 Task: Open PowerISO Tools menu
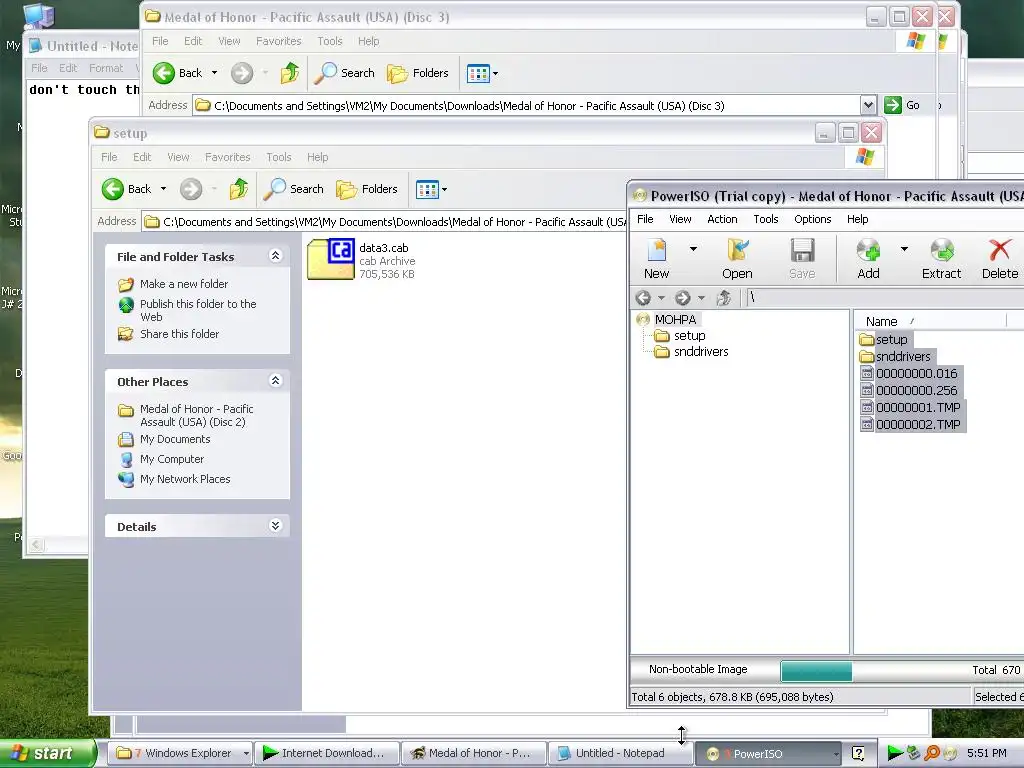pyautogui.click(x=765, y=219)
